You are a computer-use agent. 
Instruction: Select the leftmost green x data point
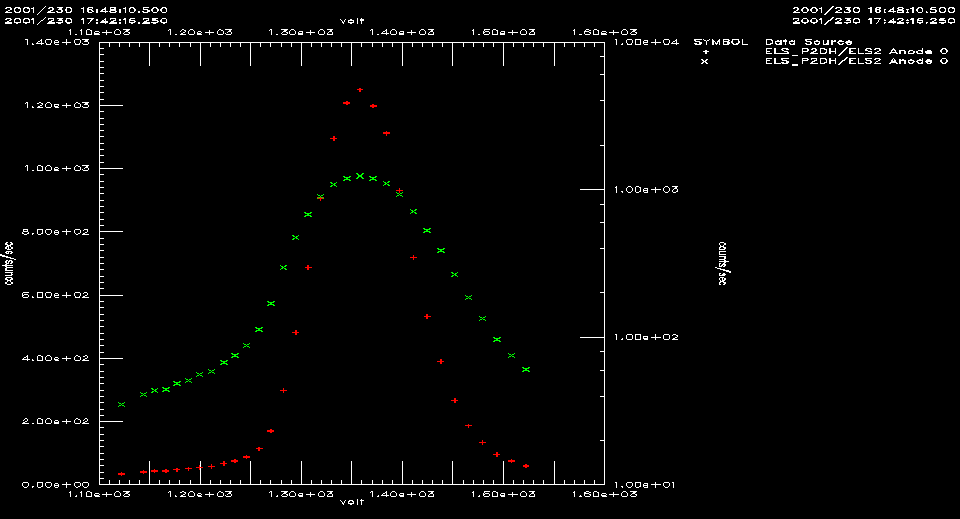pyautogui.click(x=121, y=405)
